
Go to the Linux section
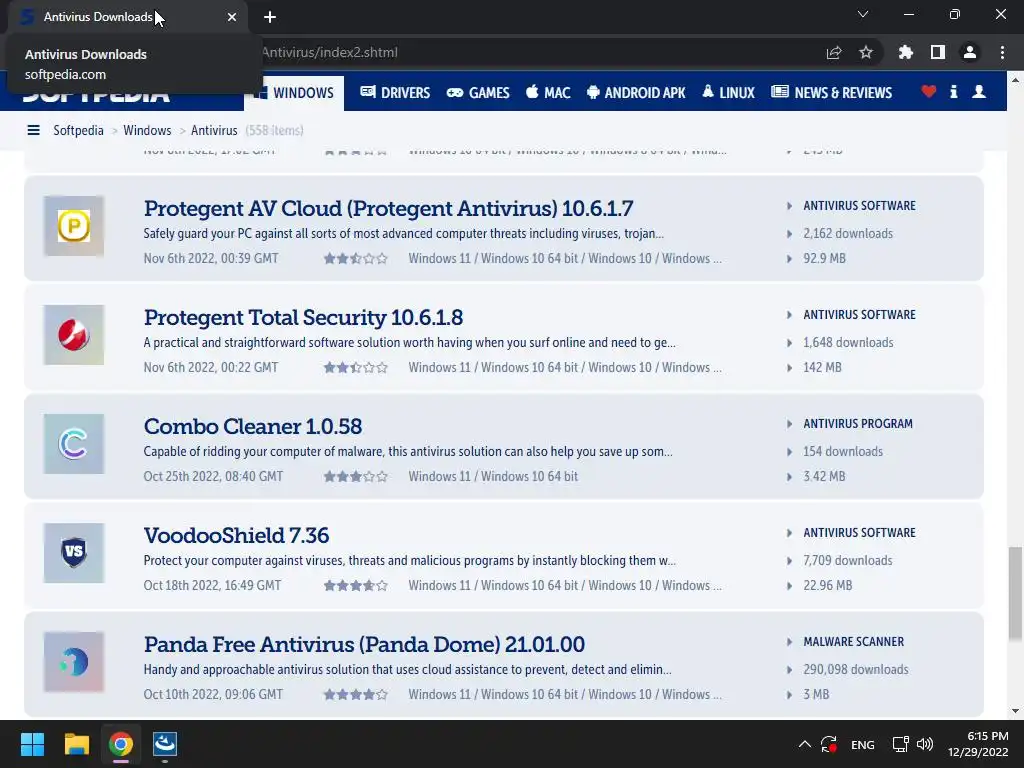728,93
